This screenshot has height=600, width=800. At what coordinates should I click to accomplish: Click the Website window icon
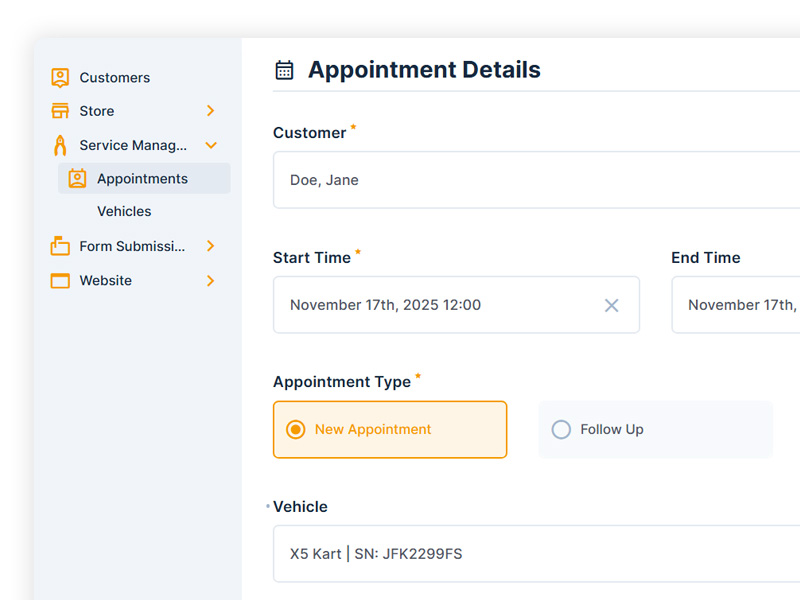coord(60,281)
